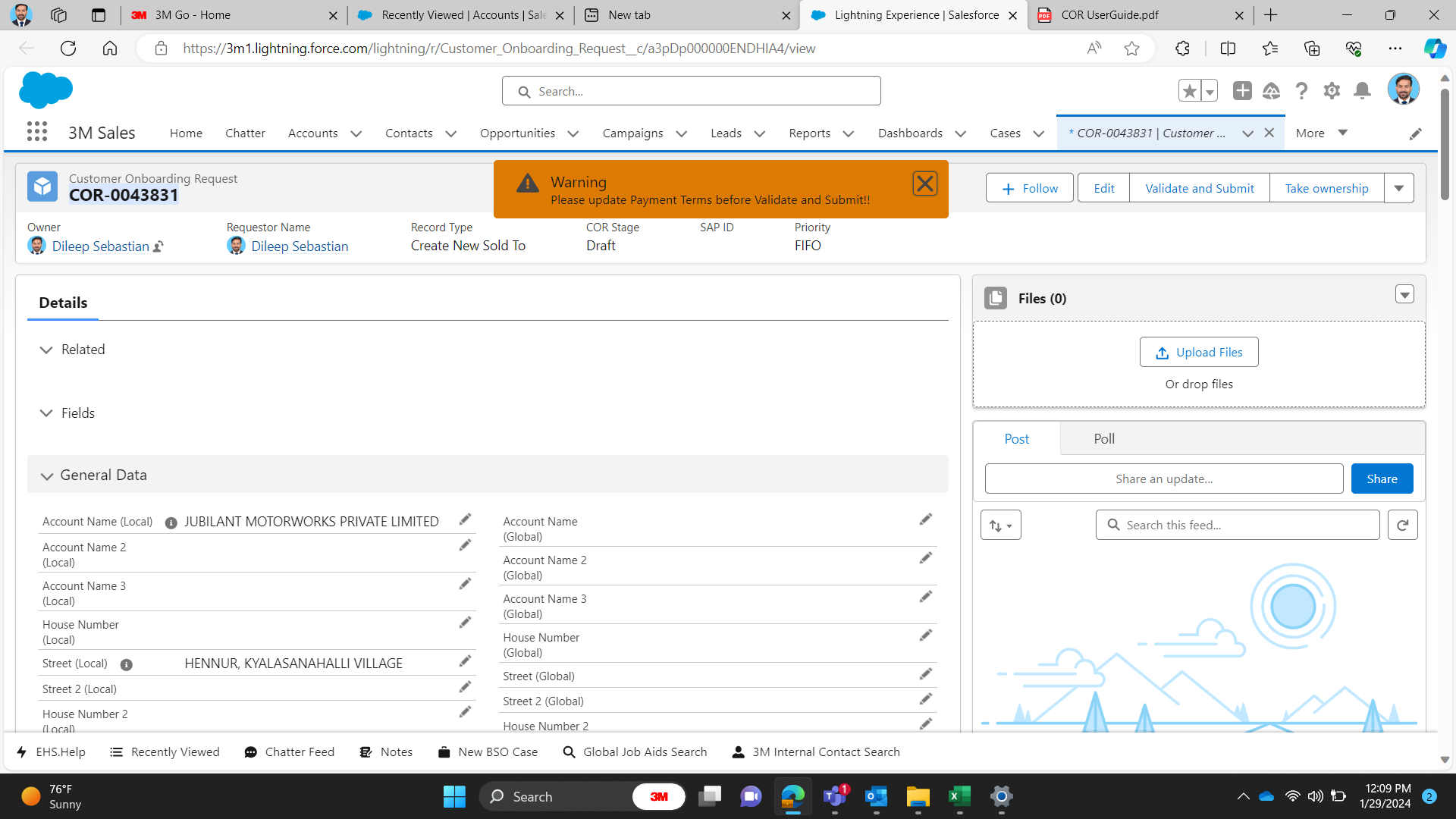
Task: Click the Share an update field
Action: (x=1163, y=479)
